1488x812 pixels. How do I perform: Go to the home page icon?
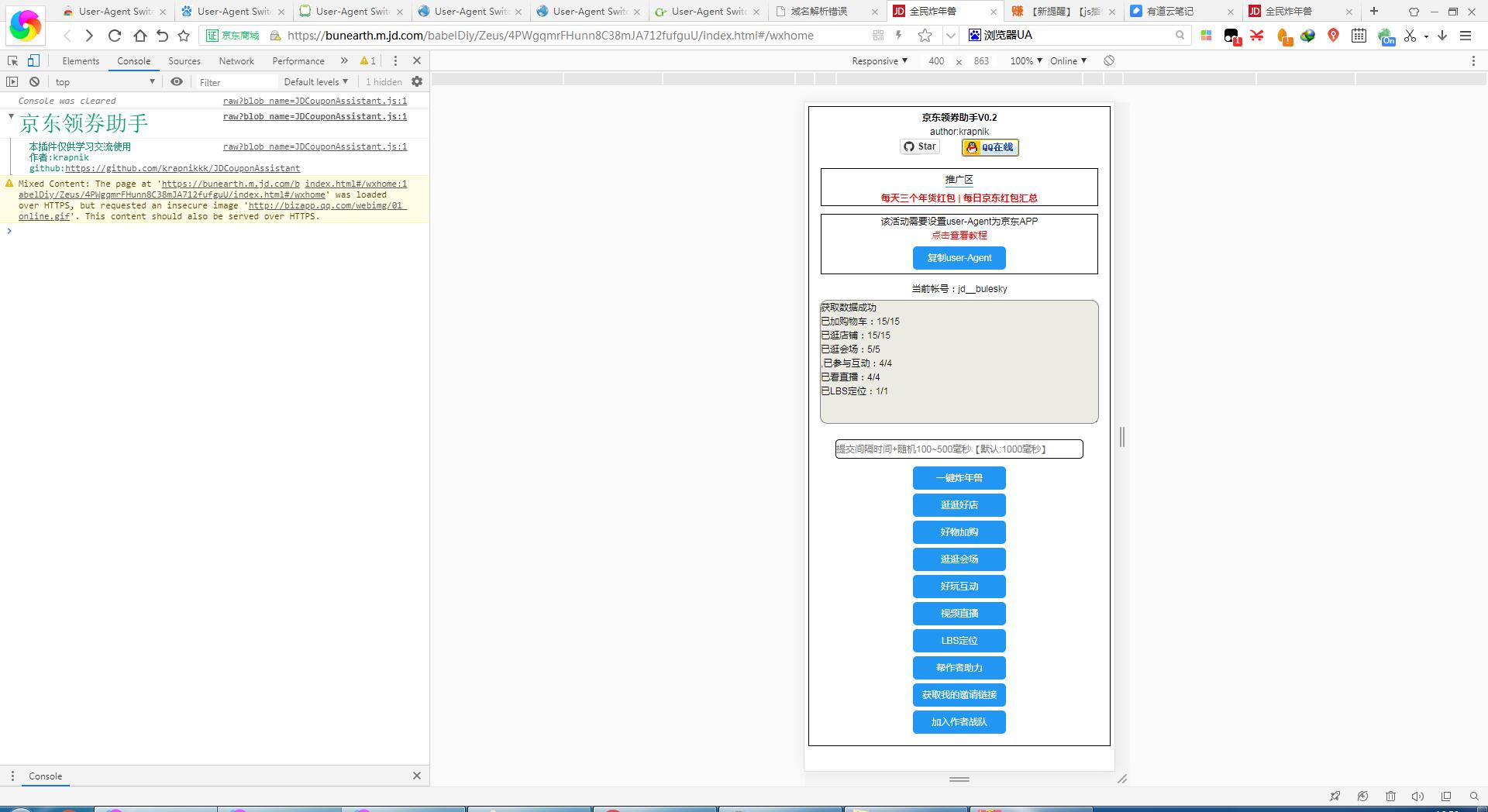pos(139,36)
